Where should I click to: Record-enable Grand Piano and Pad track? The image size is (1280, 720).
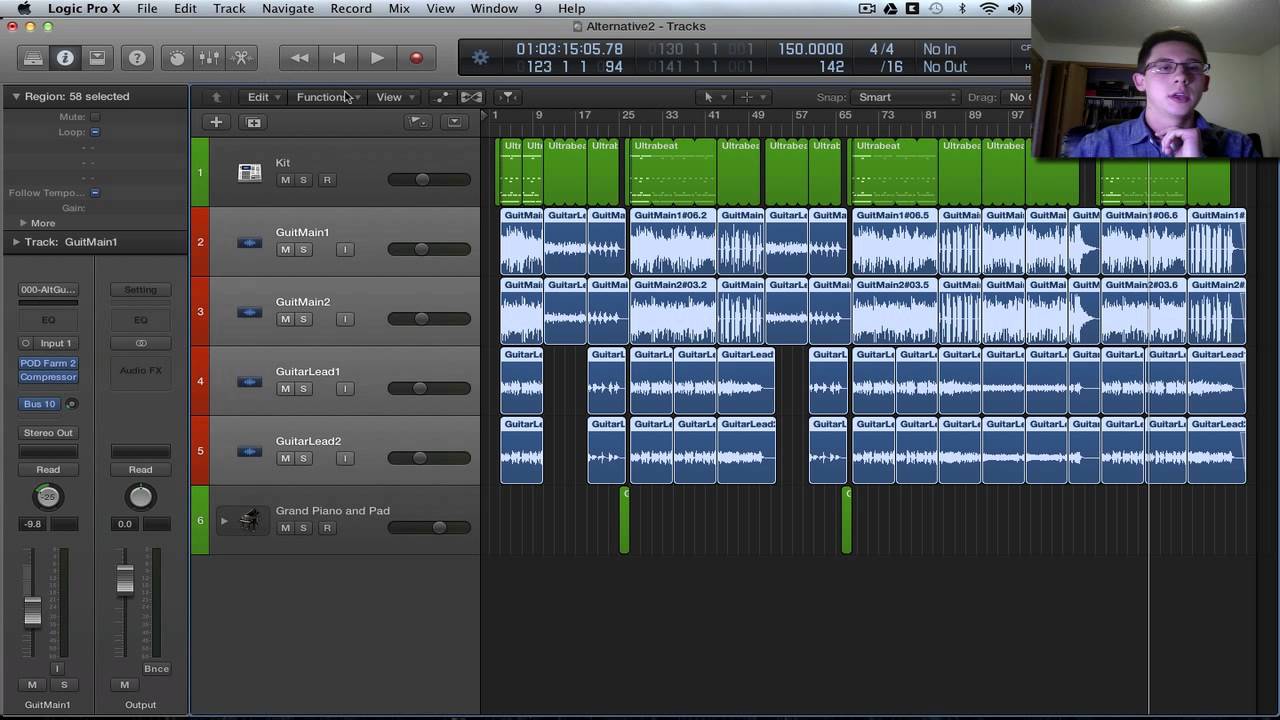pyautogui.click(x=327, y=527)
